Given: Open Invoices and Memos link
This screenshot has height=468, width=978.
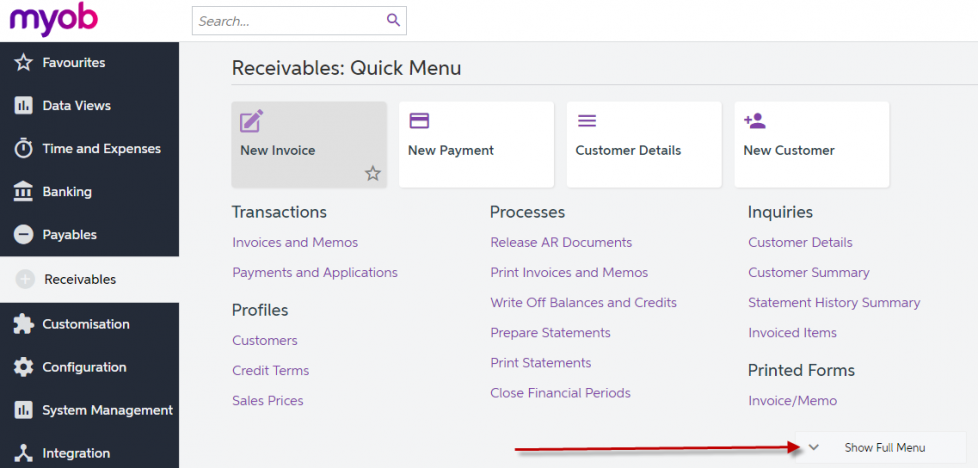Looking at the screenshot, I should 295,242.
